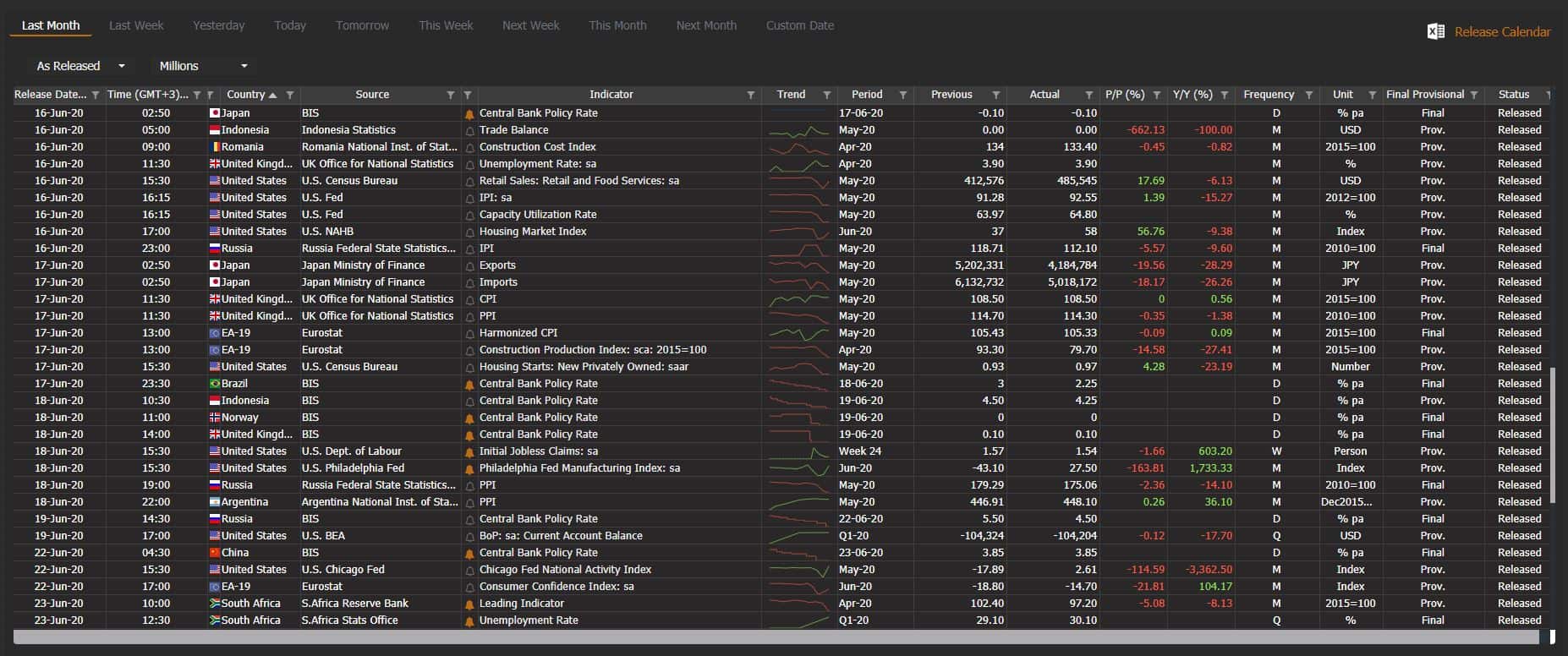Open filter icon on Actual column
The height and width of the screenshot is (656, 1568).
tap(1089, 95)
